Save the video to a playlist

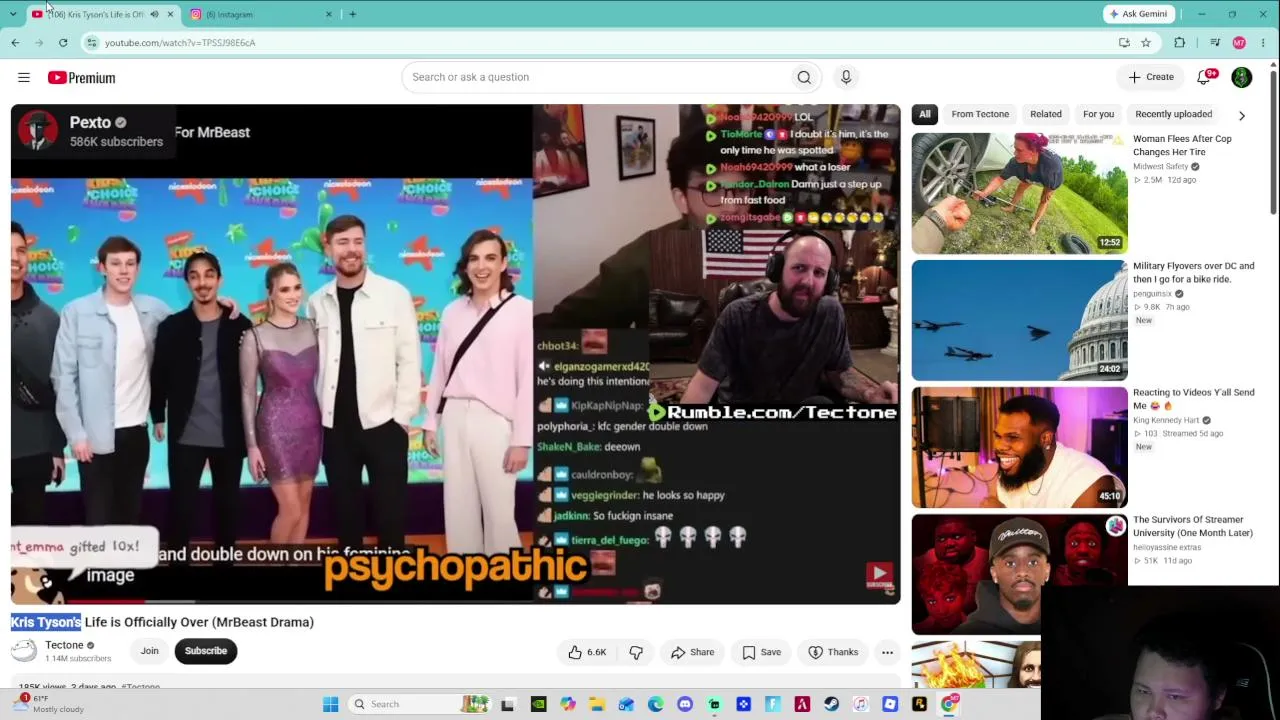click(761, 652)
